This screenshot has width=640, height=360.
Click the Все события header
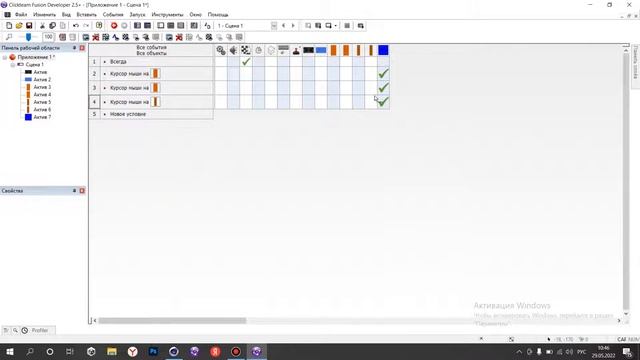(x=151, y=47)
